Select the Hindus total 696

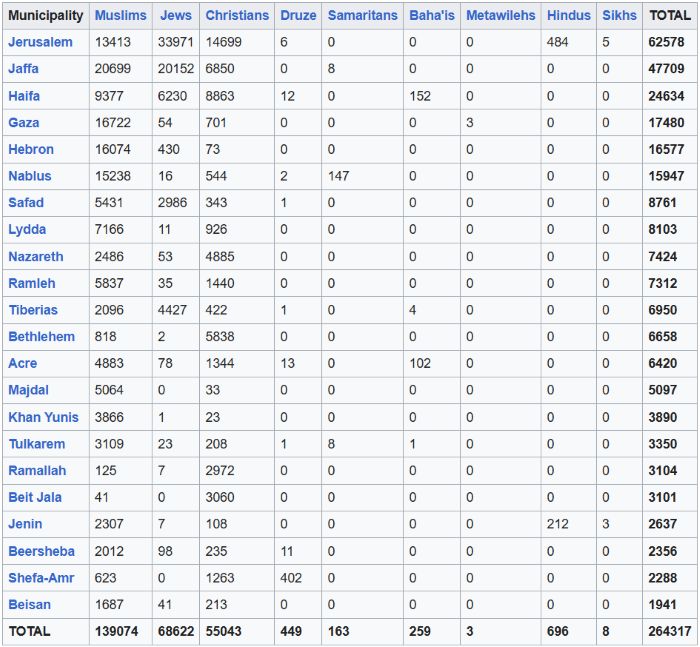tap(558, 631)
